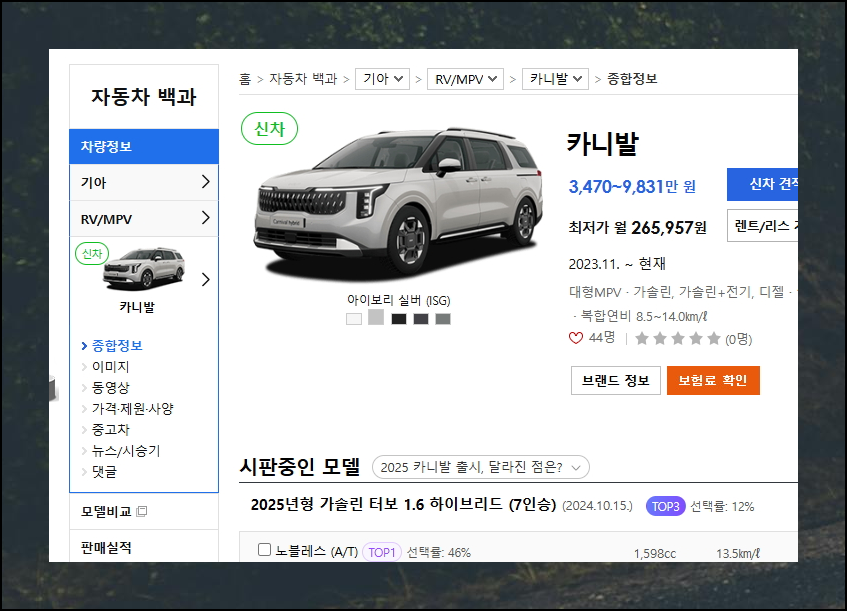Click the 13.5km/ℓ value

[738, 554]
